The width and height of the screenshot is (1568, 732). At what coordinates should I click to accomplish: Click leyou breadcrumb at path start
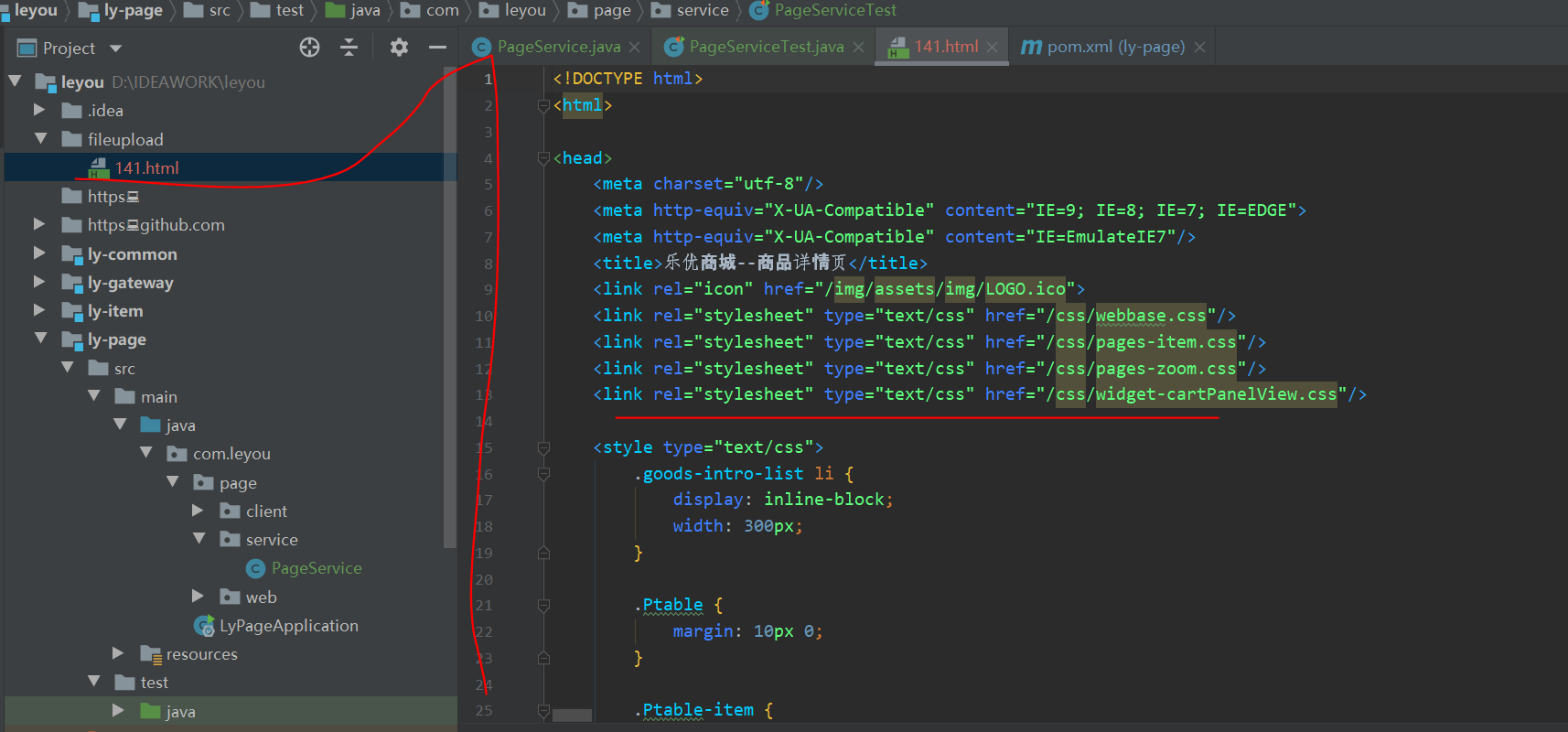[x=36, y=10]
